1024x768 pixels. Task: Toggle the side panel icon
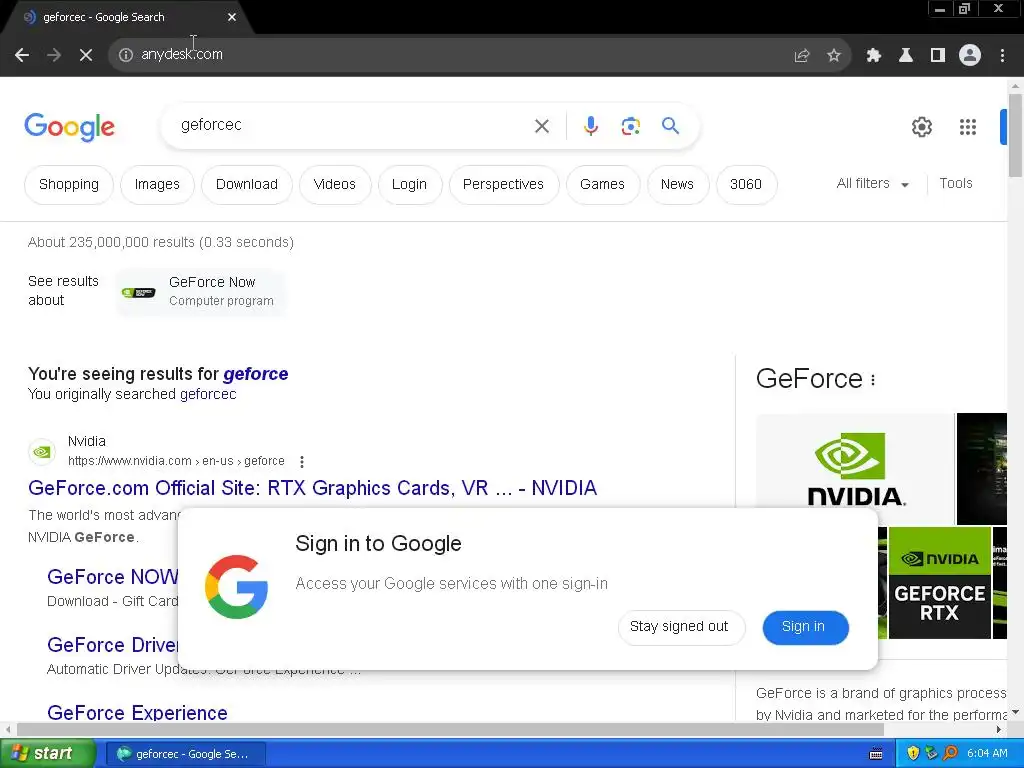[938, 56]
